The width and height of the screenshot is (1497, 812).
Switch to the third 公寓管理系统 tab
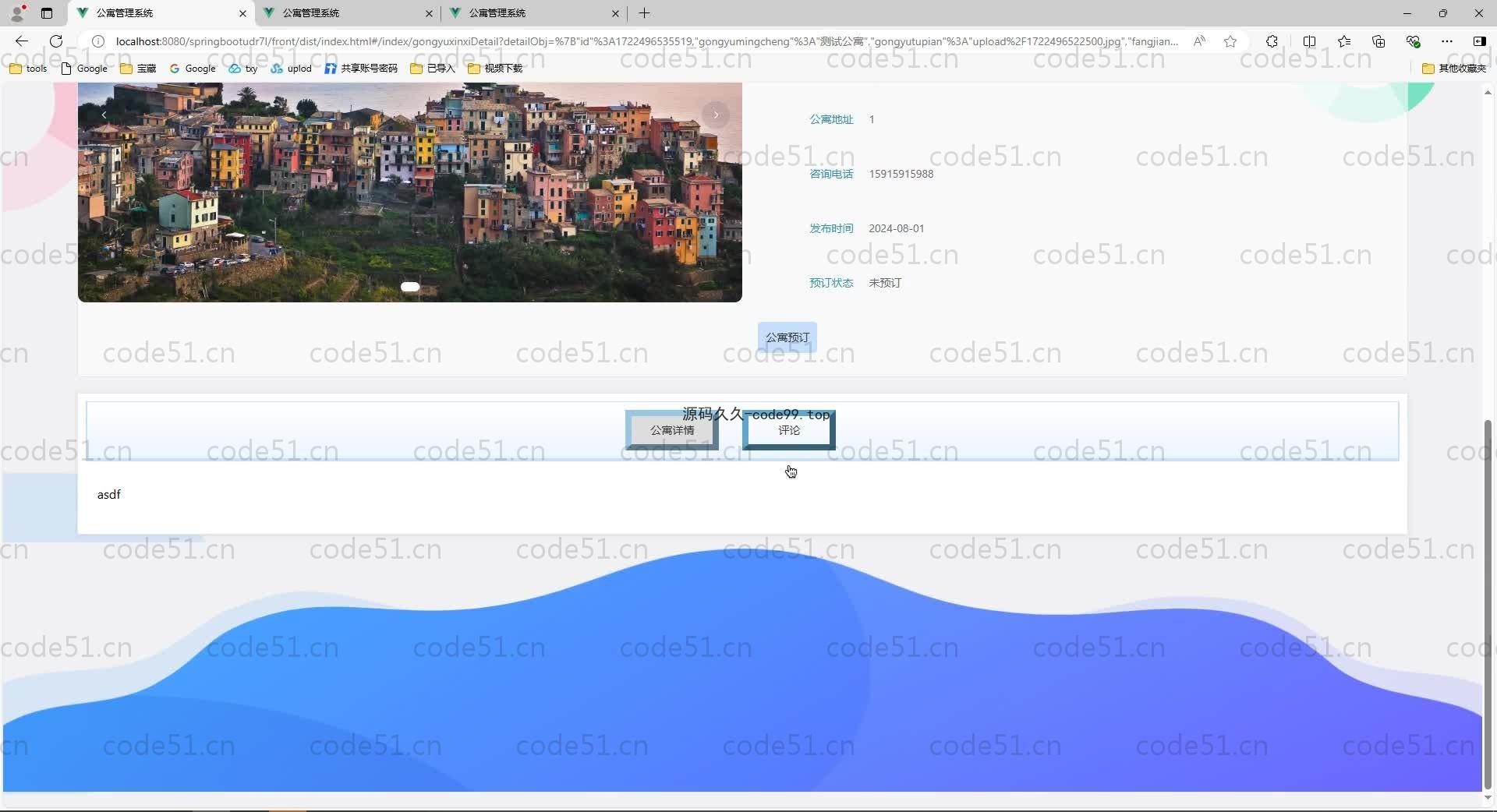(x=534, y=13)
